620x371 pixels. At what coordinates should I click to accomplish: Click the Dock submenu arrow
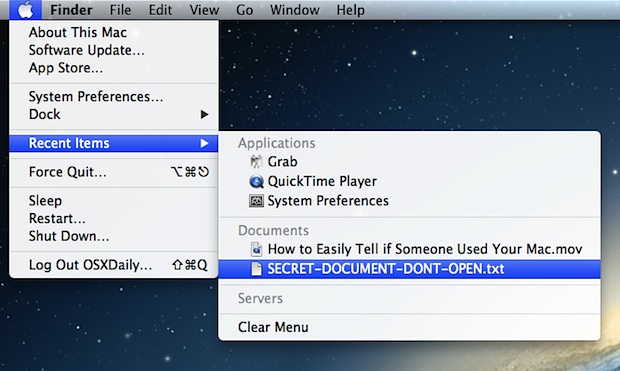(x=204, y=114)
